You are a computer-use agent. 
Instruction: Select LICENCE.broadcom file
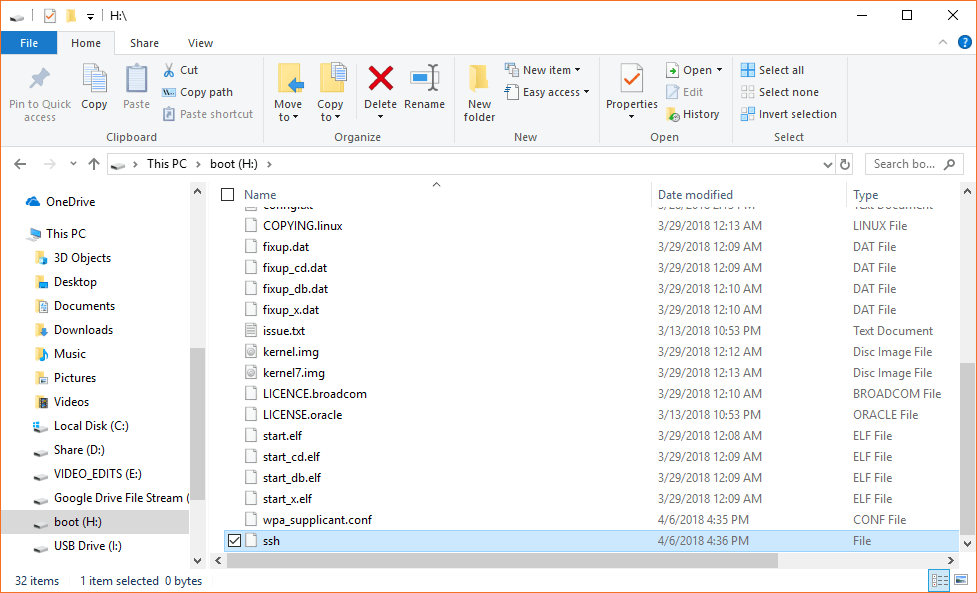pyautogui.click(x=315, y=394)
